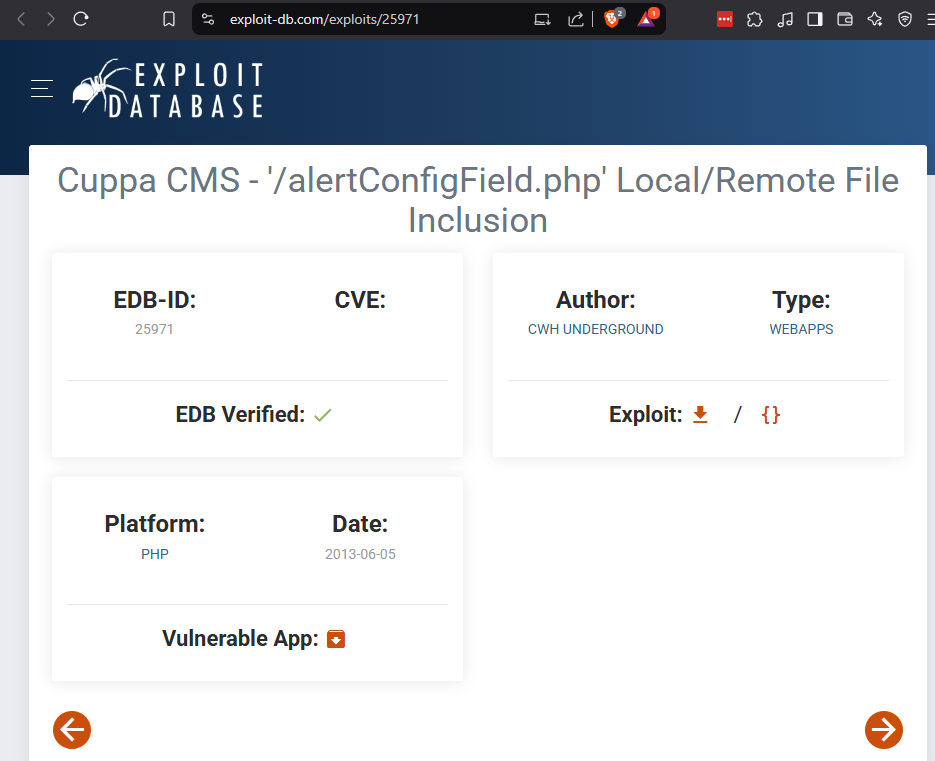View raw exploit code via braces icon
Image resolution: width=935 pixels, height=761 pixels.
(x=770, y=414)
